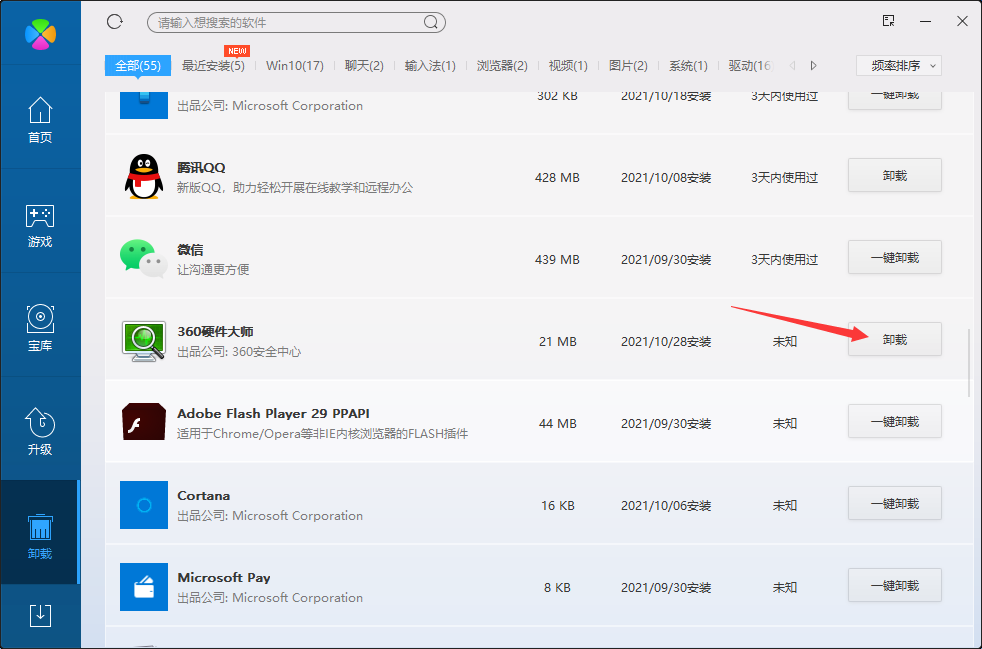Click the 2021/10/08安装 date text
Image resolution: width=982 pixels, height=649 pixels.
tap(666, 178)
